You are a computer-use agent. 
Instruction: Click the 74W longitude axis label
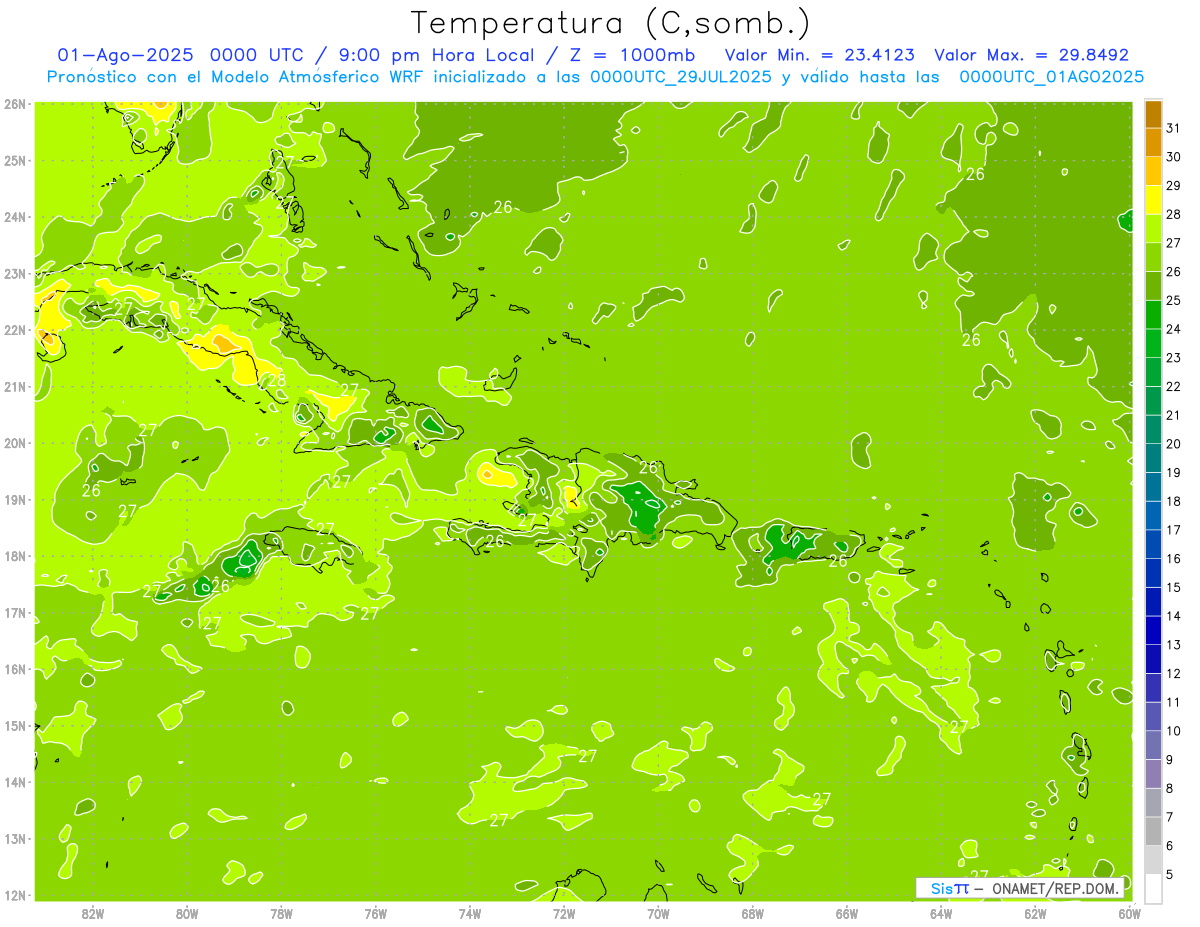point(470,914)
